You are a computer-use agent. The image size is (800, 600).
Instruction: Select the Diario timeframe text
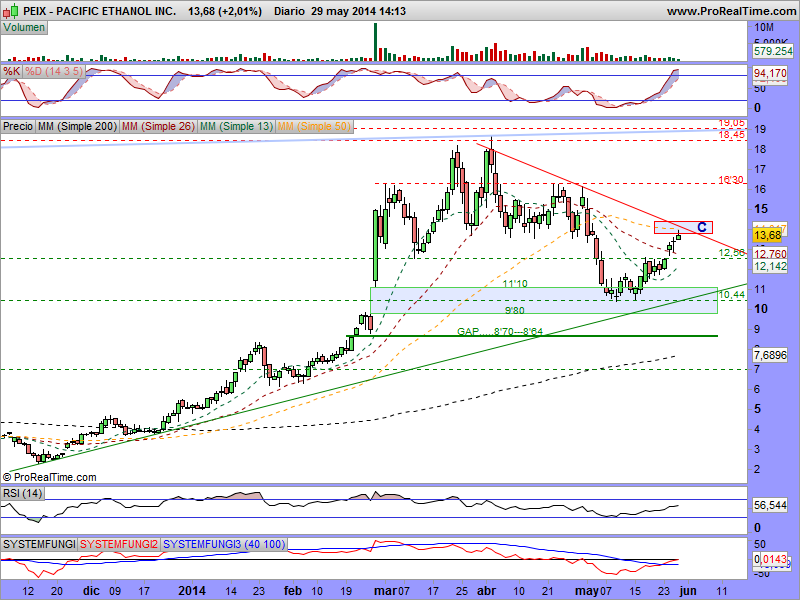click(289, 11)
